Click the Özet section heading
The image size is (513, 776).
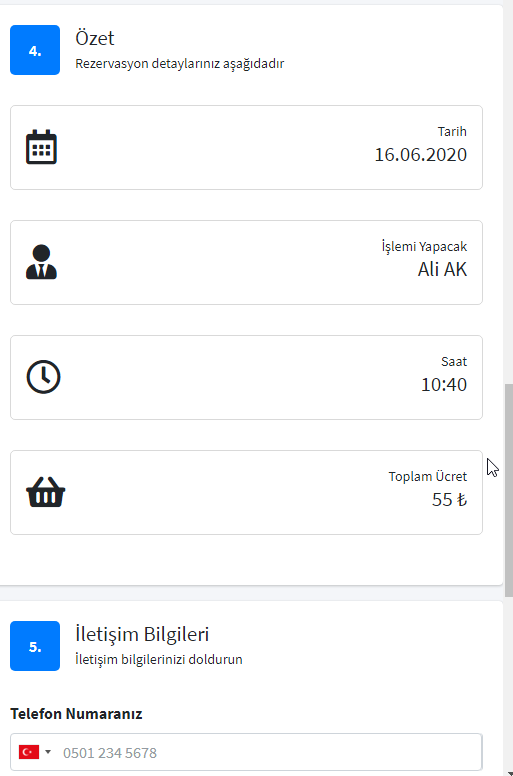tap(94, 38)
